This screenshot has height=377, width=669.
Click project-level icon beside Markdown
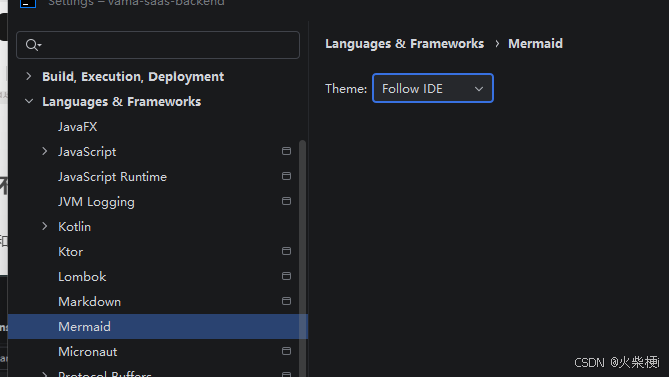286,301
